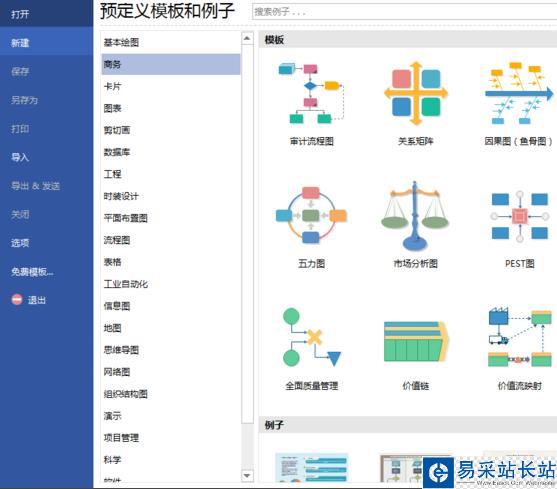Open the 审计流程图 template icon
Image resolution: width=557 pixels, height=489 pixels.
click(311, 93)
